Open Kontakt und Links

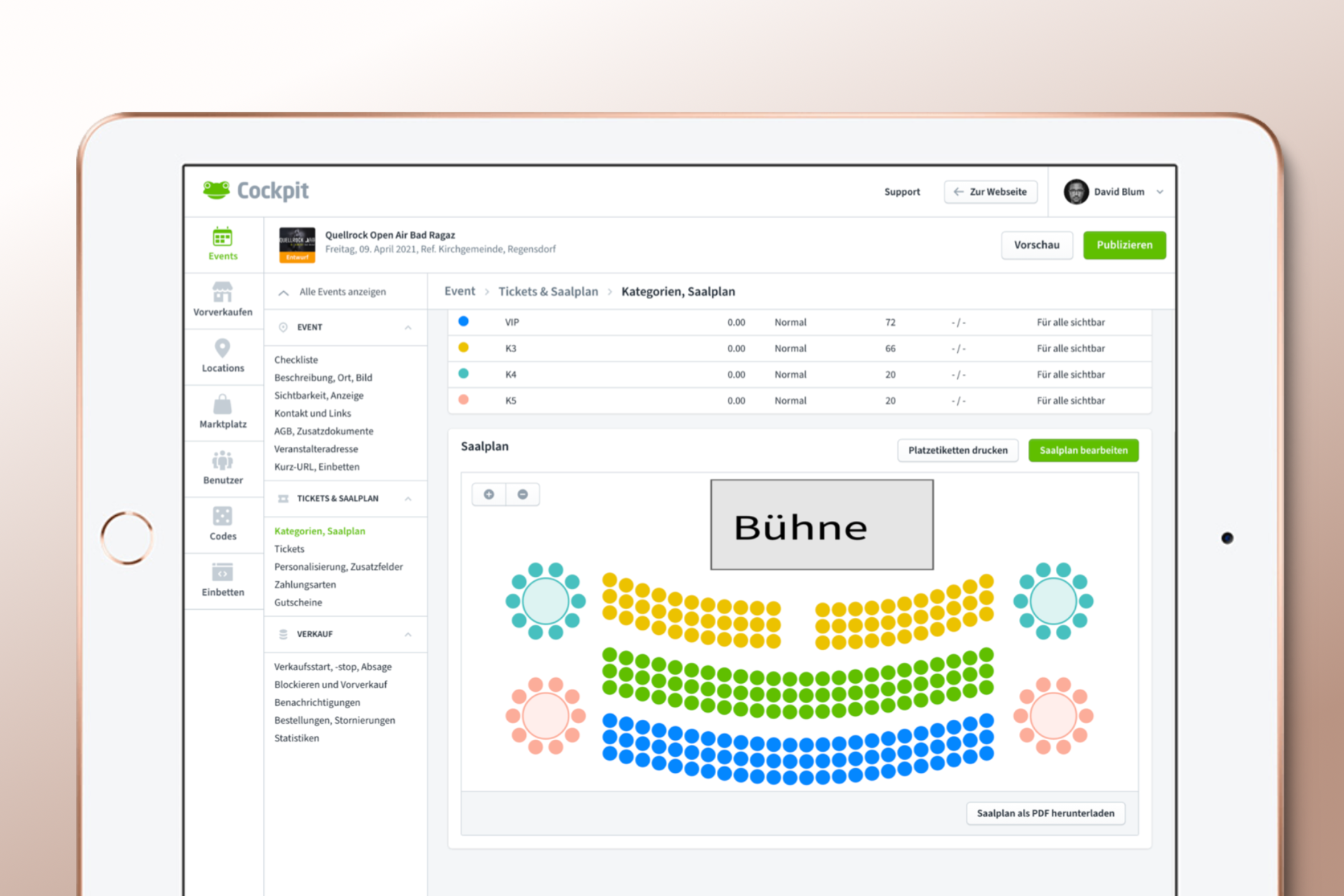tap(312, 413)
